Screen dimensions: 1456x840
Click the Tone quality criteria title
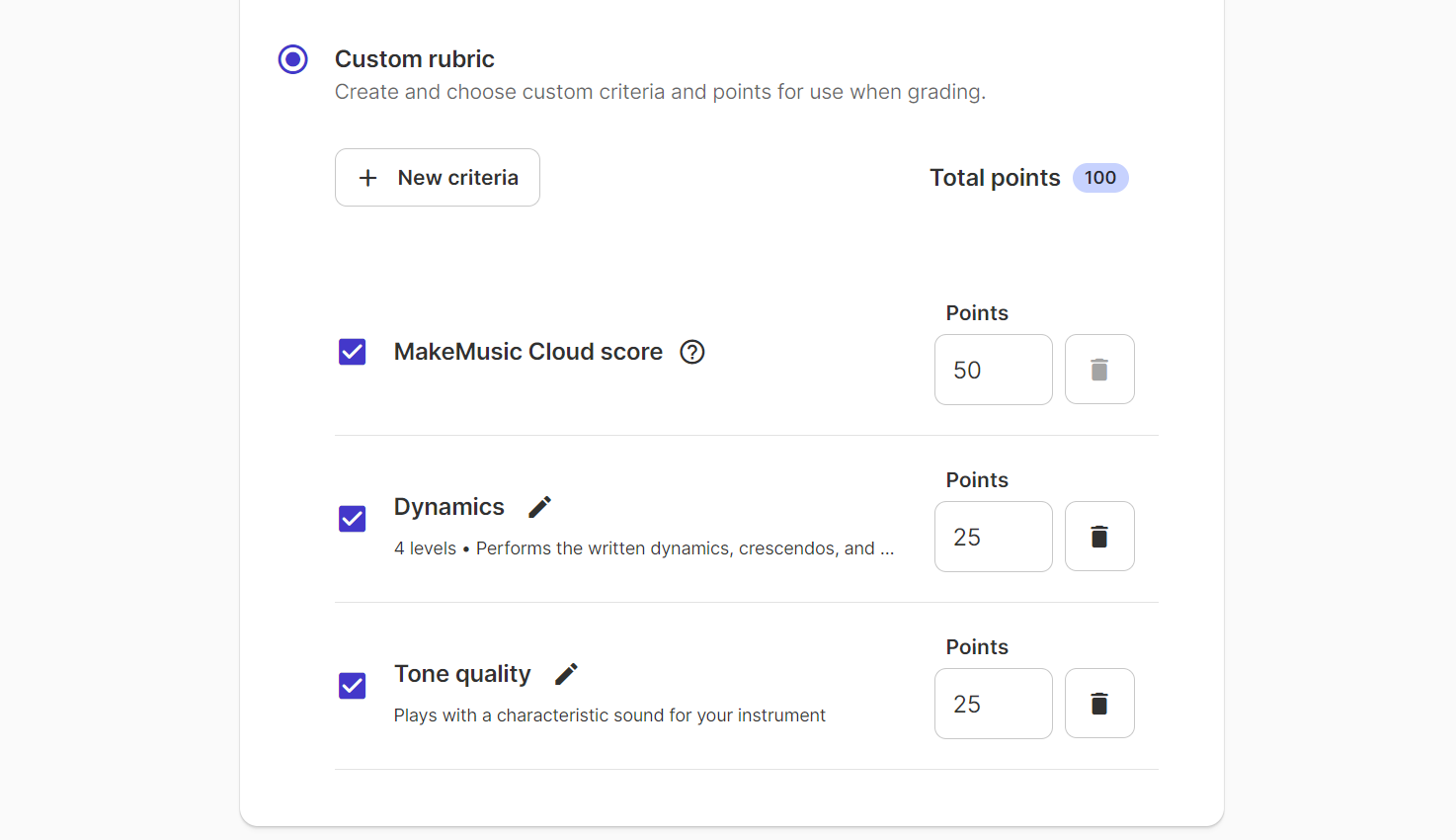[462, 674]
